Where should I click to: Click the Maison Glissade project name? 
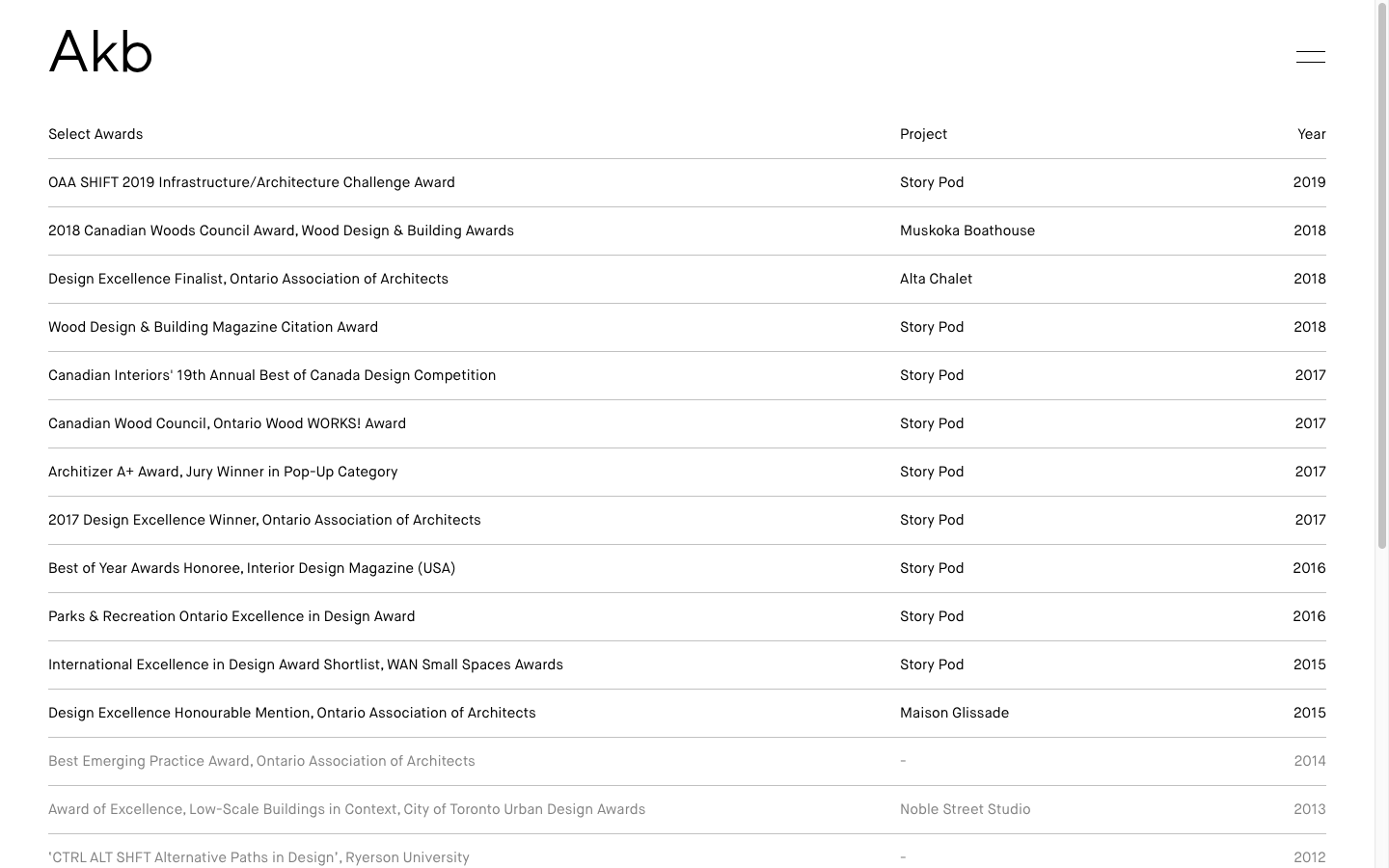(954, 713)
